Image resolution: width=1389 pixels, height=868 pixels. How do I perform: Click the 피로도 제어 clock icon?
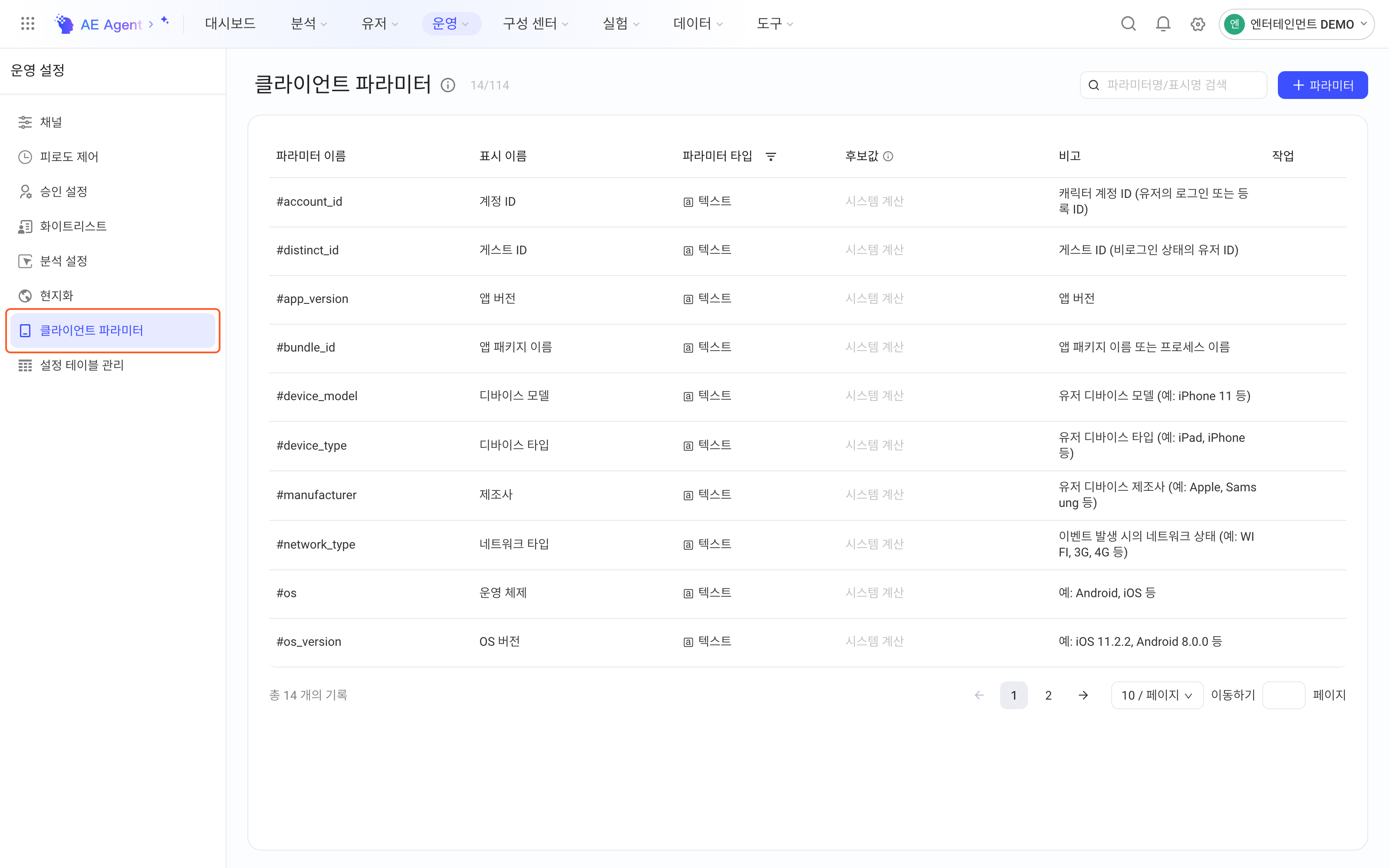pos(25,157)
